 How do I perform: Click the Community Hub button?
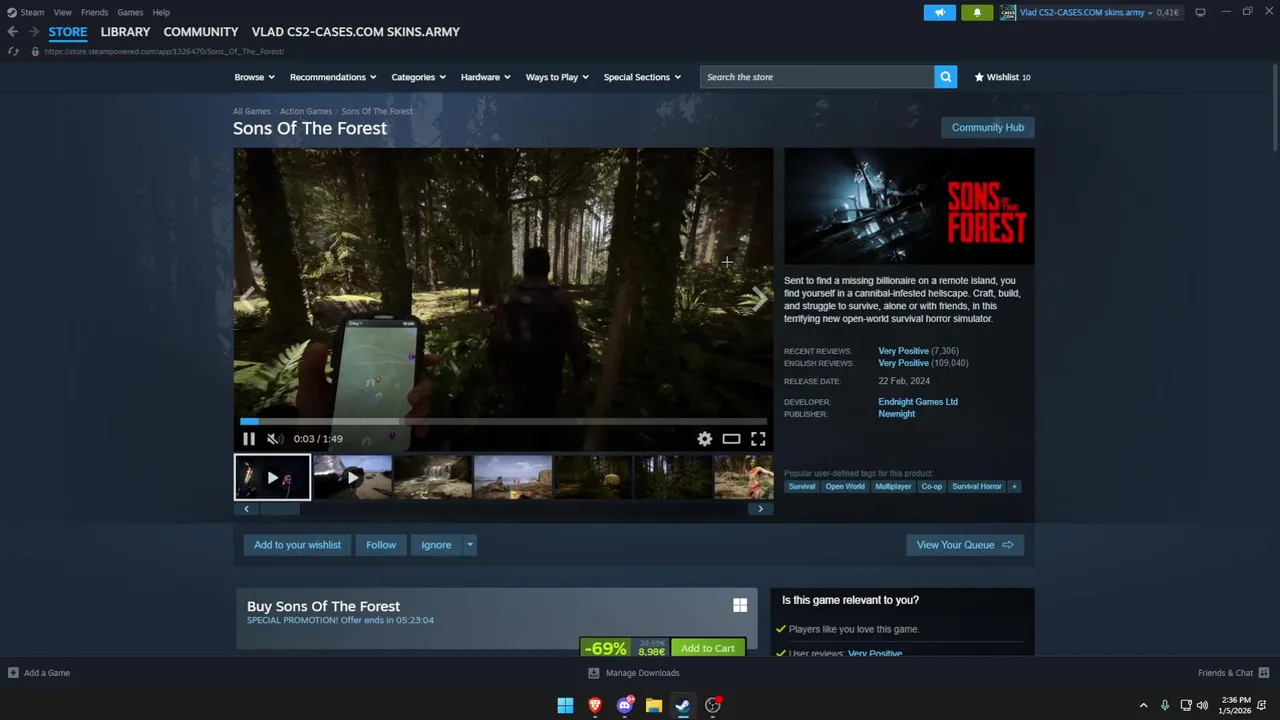(988, 127)
